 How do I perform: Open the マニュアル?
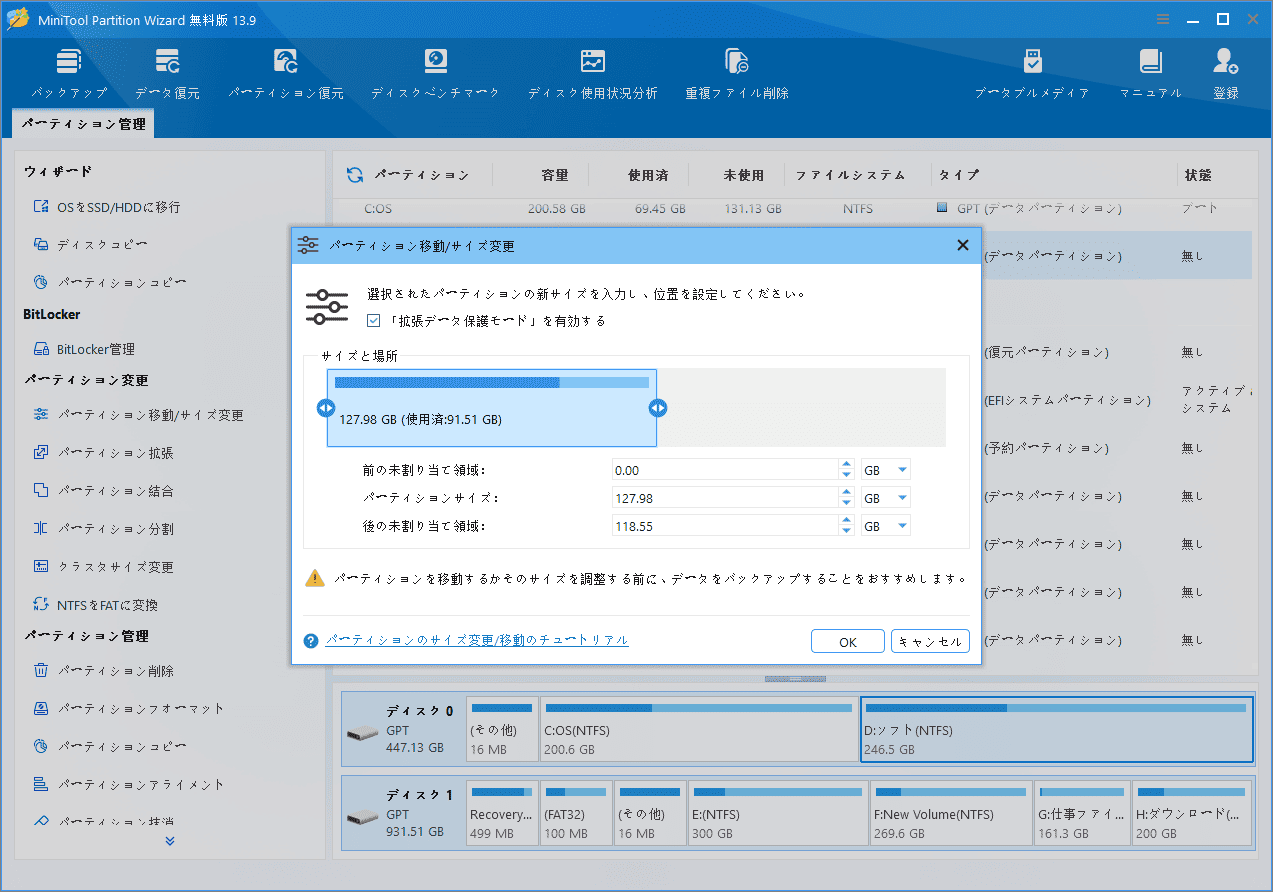pos(1150,73)
